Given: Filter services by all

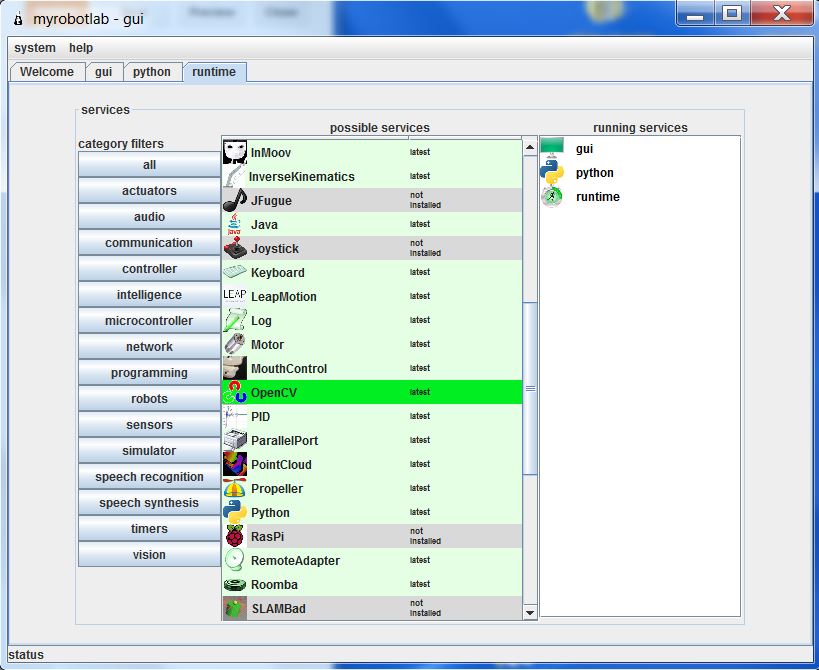Looking at the screenshot, I should coord(149,164).
